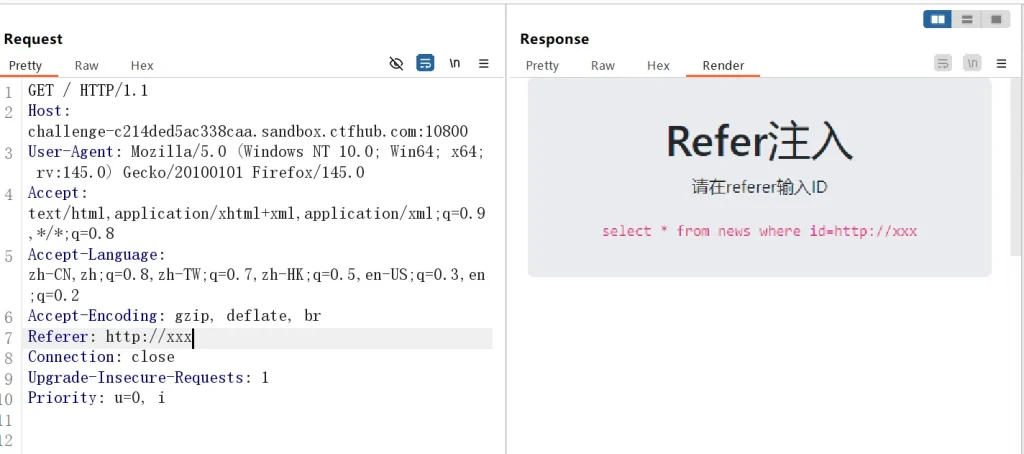Switch Request view to Hex tab
This screenshot has width=1024, height=454.
[142, 66]
